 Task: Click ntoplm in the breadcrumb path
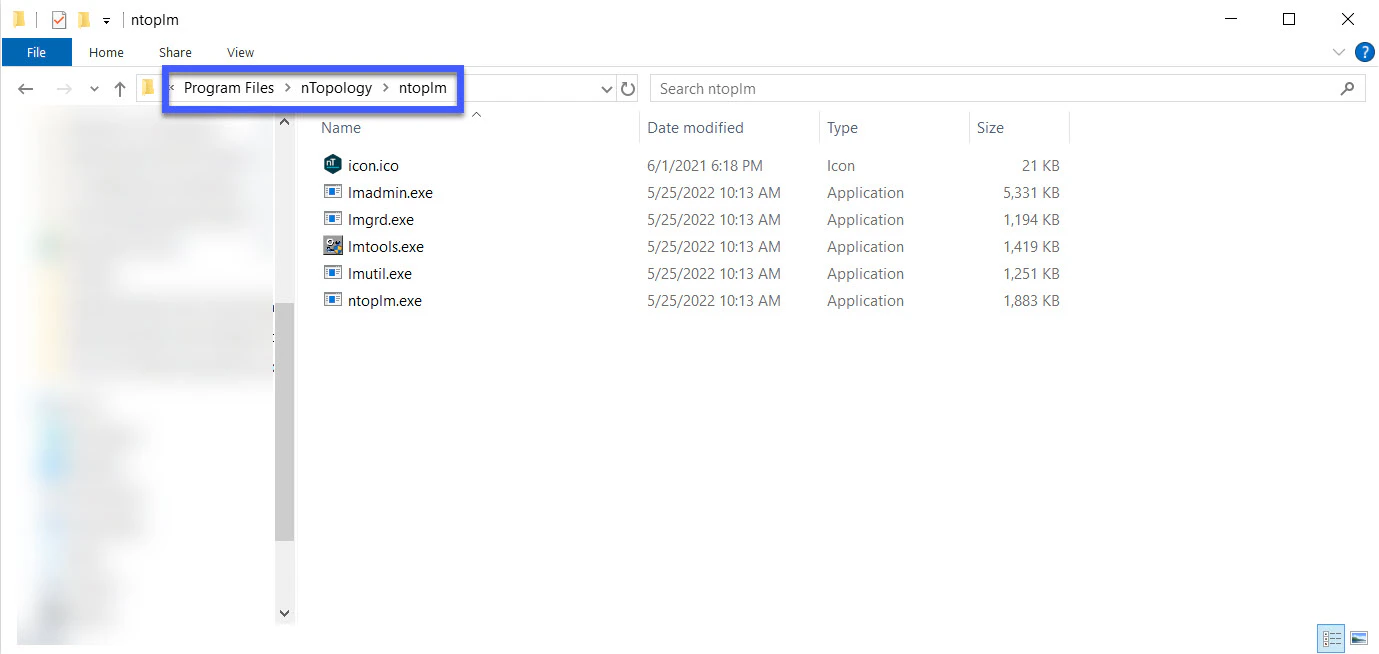423,88
